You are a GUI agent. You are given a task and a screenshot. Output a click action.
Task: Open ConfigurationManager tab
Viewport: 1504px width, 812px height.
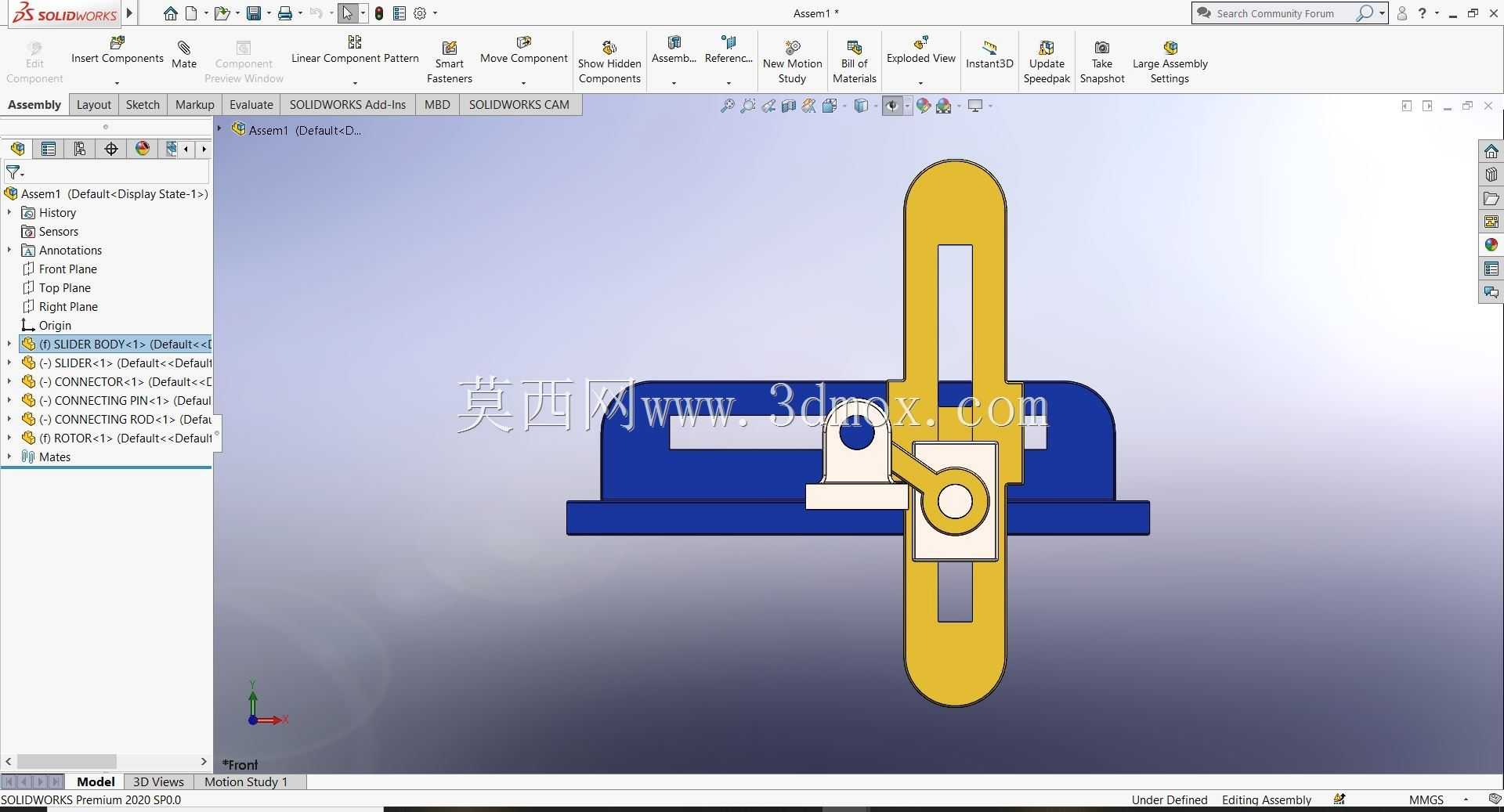coord(79,149)
